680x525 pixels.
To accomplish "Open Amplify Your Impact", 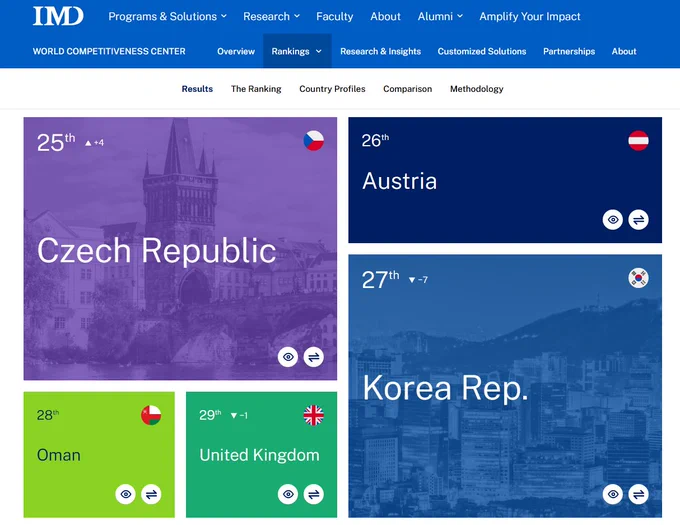I will click(x=530, y=16).
